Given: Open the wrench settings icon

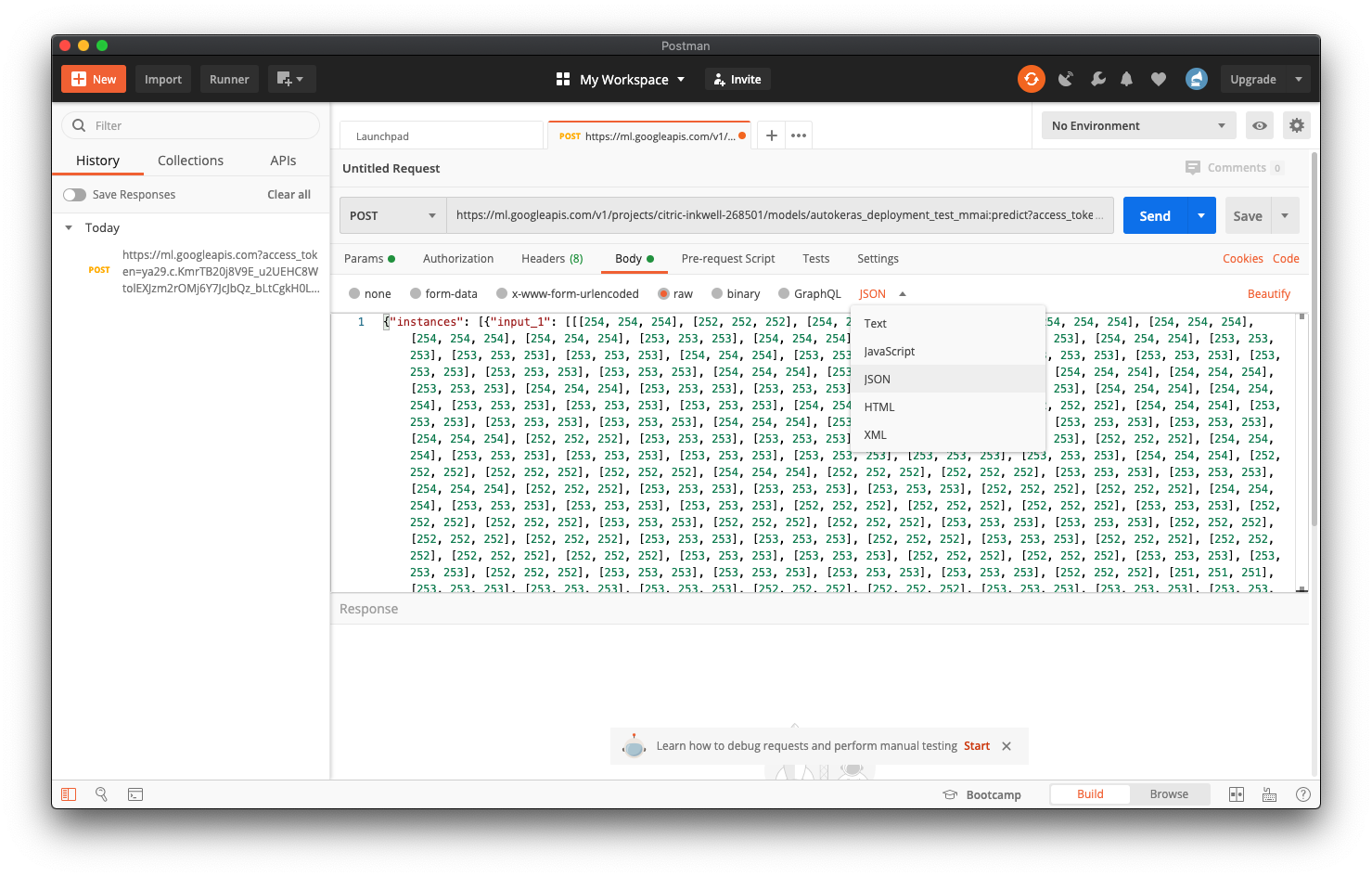Looking at the screenshot, I should pos(1097,79).
